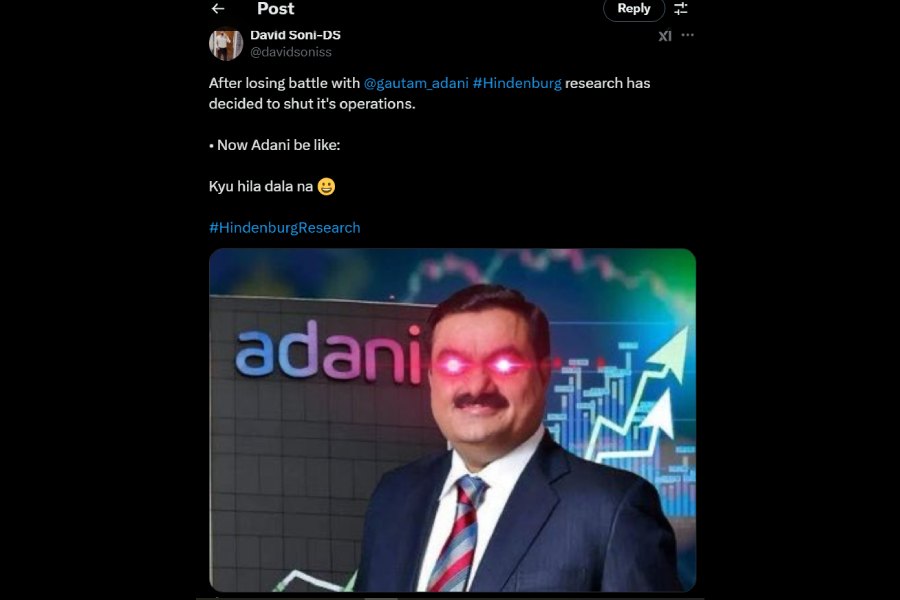
Task: Open David Soni-DS profile avatar
Action: pos(226,44)
